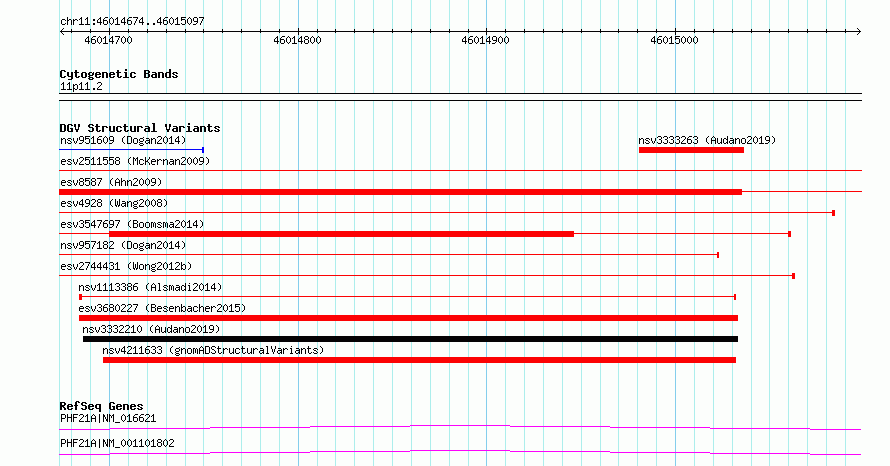This screenshot has width=890, height=466.
Task: Select the Cytogenetic Bands track heading
Action: (x=119, y=74)
